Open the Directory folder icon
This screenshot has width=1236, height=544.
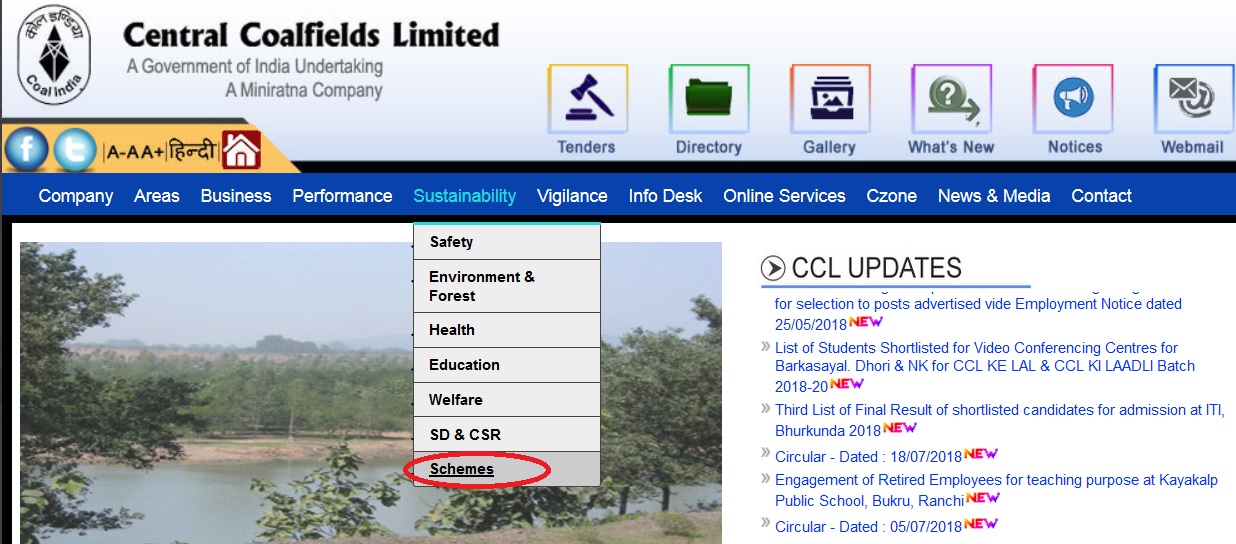[709, 99]
